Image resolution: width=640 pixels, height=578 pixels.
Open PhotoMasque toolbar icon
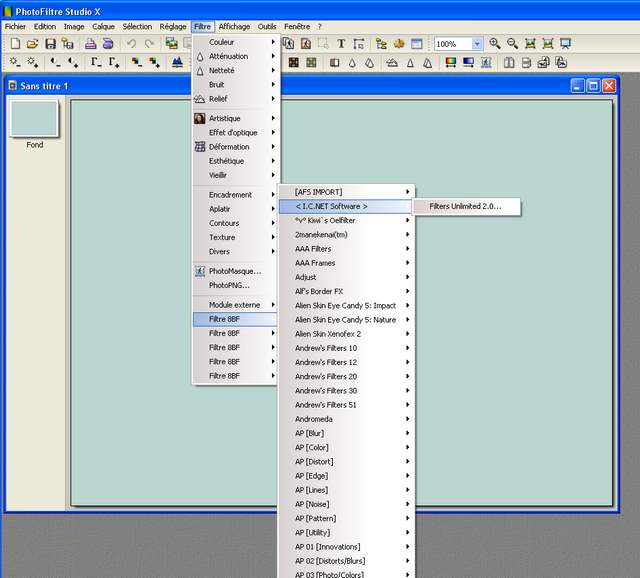coord(486,62)
